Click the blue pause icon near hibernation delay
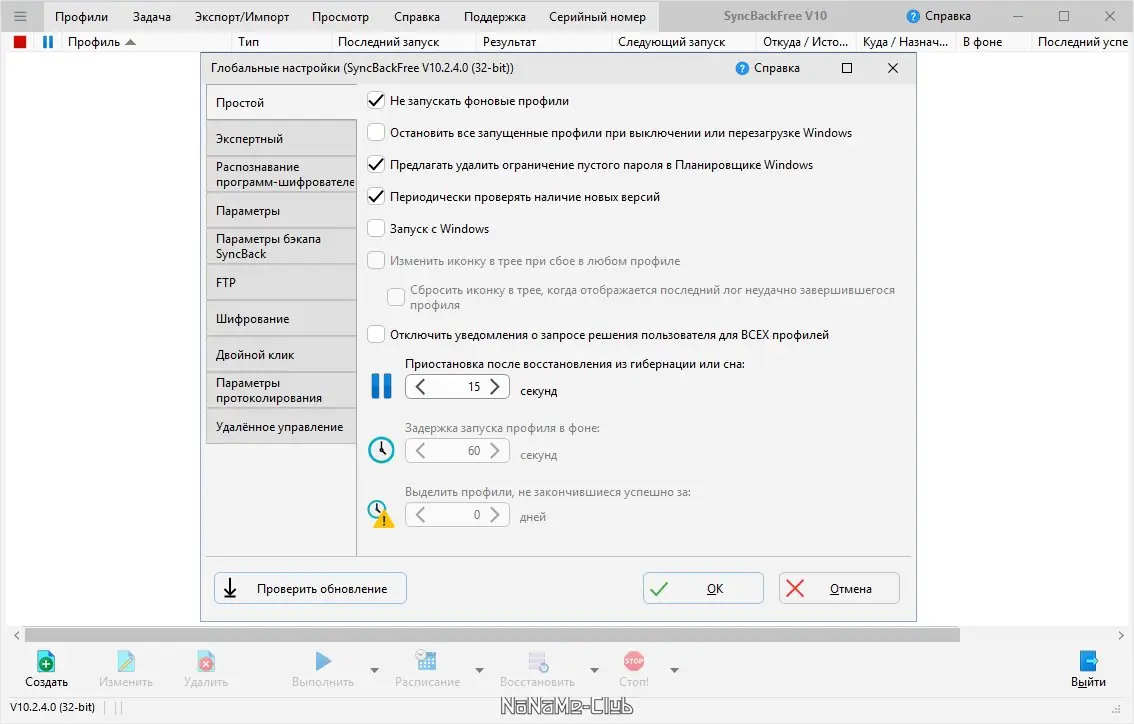 coord(381,386)
